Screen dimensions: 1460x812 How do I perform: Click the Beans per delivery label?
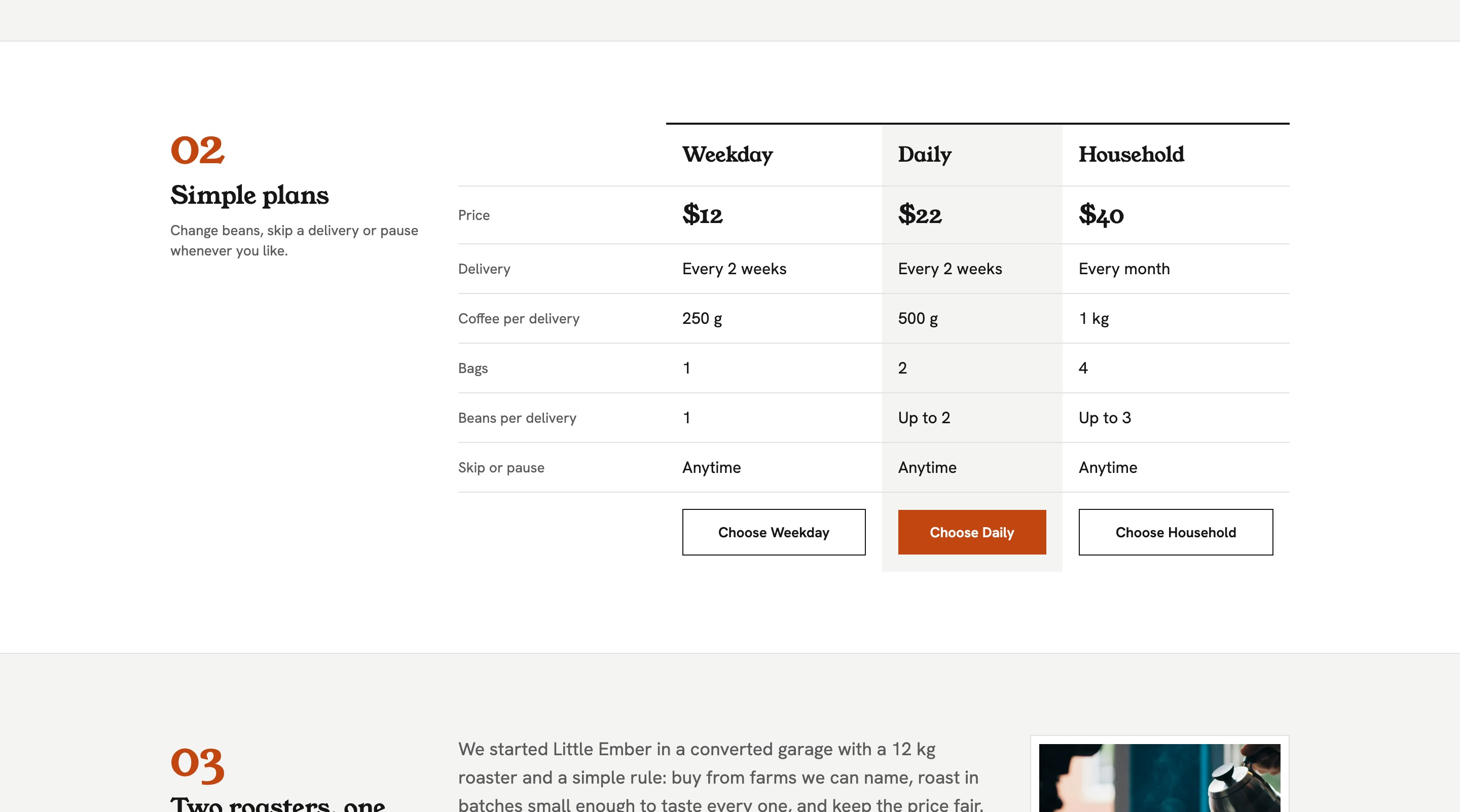pyautogui.click(x=517, y=418)
